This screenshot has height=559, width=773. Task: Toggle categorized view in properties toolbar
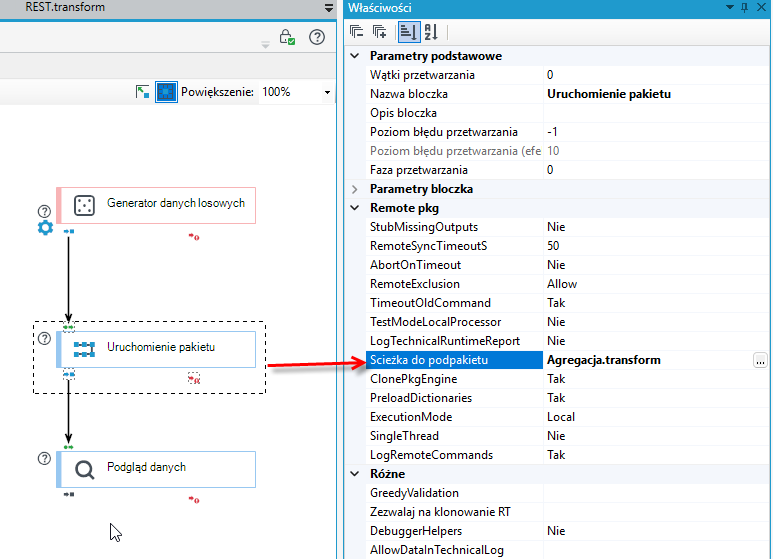409,32
